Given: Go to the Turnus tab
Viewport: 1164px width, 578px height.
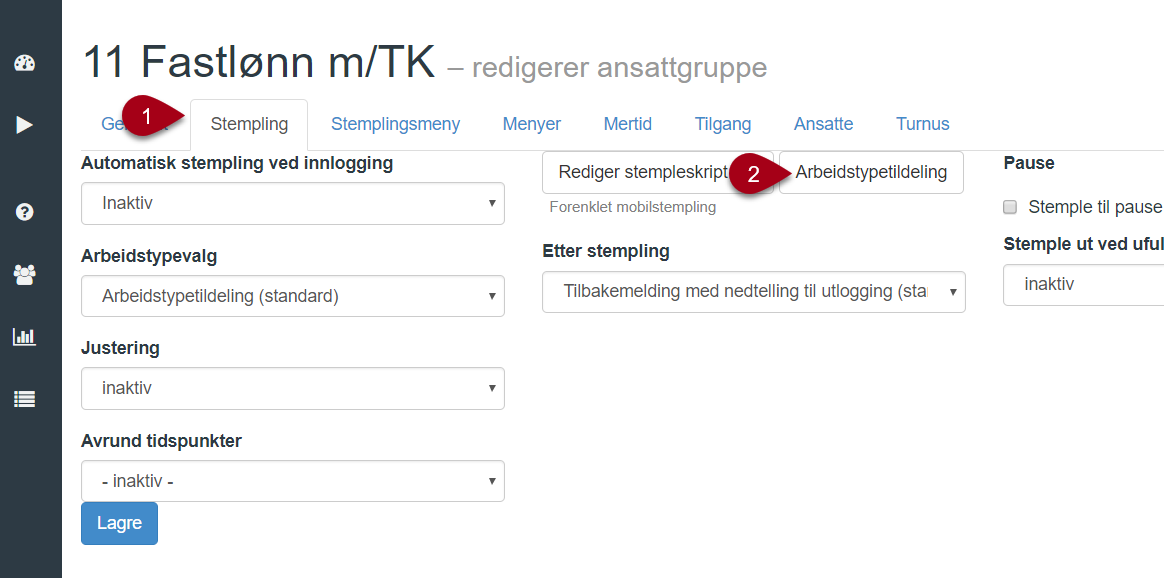Looking at the screenshot, I should (x=922, y=125).
